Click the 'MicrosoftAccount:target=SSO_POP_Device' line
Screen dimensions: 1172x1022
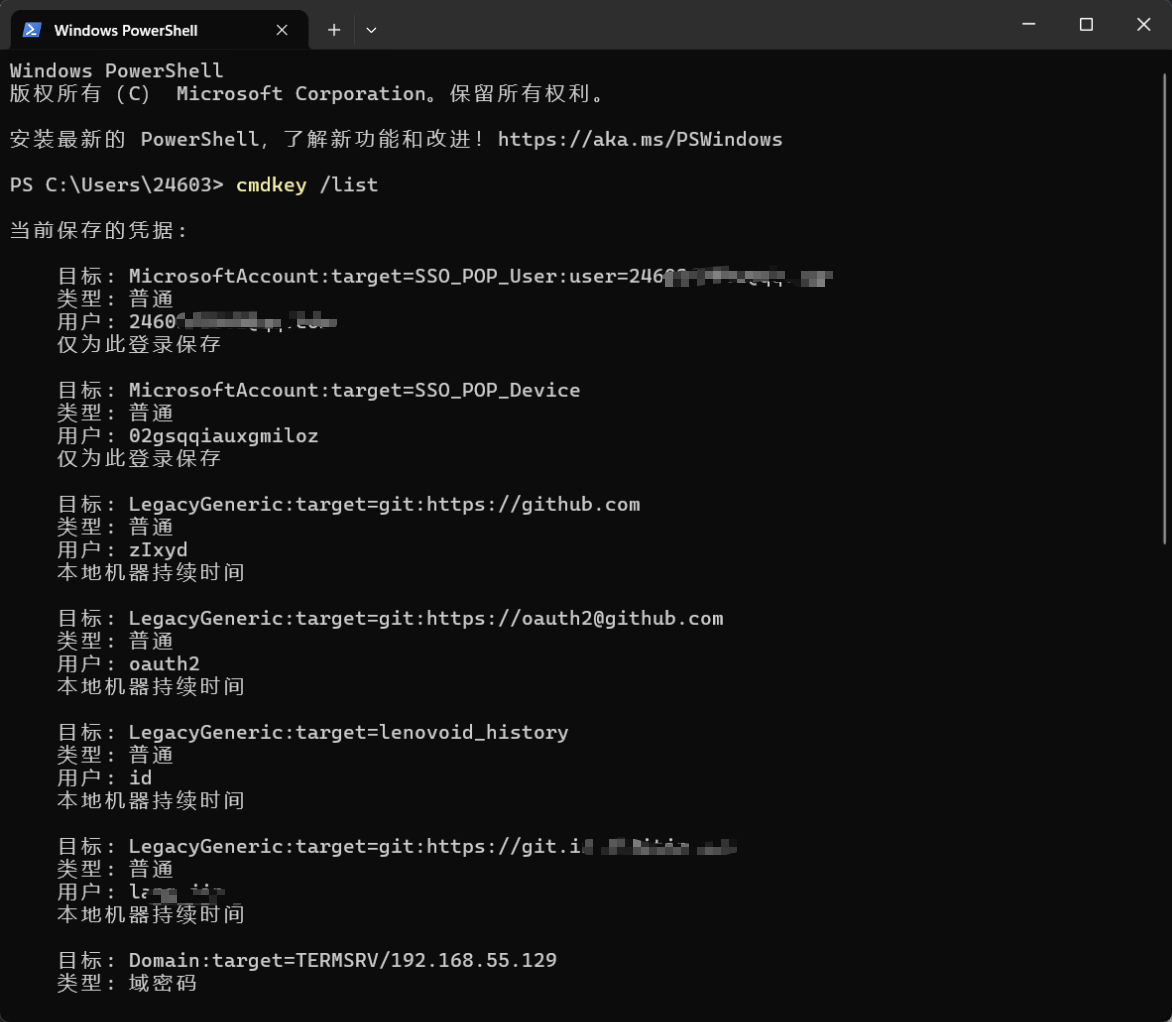tap(318, 390)
